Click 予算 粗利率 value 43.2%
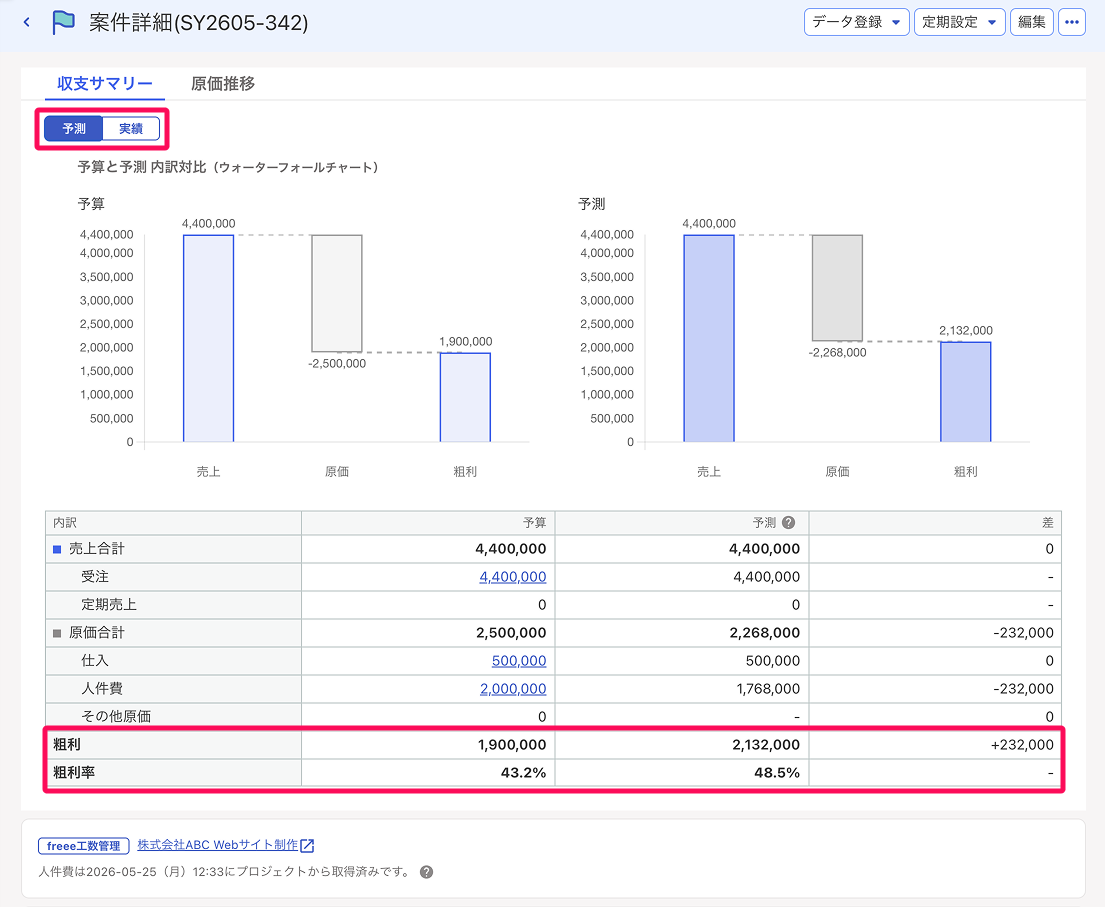The height and width of the screenshot is (907, 1105). click(523, 773)
